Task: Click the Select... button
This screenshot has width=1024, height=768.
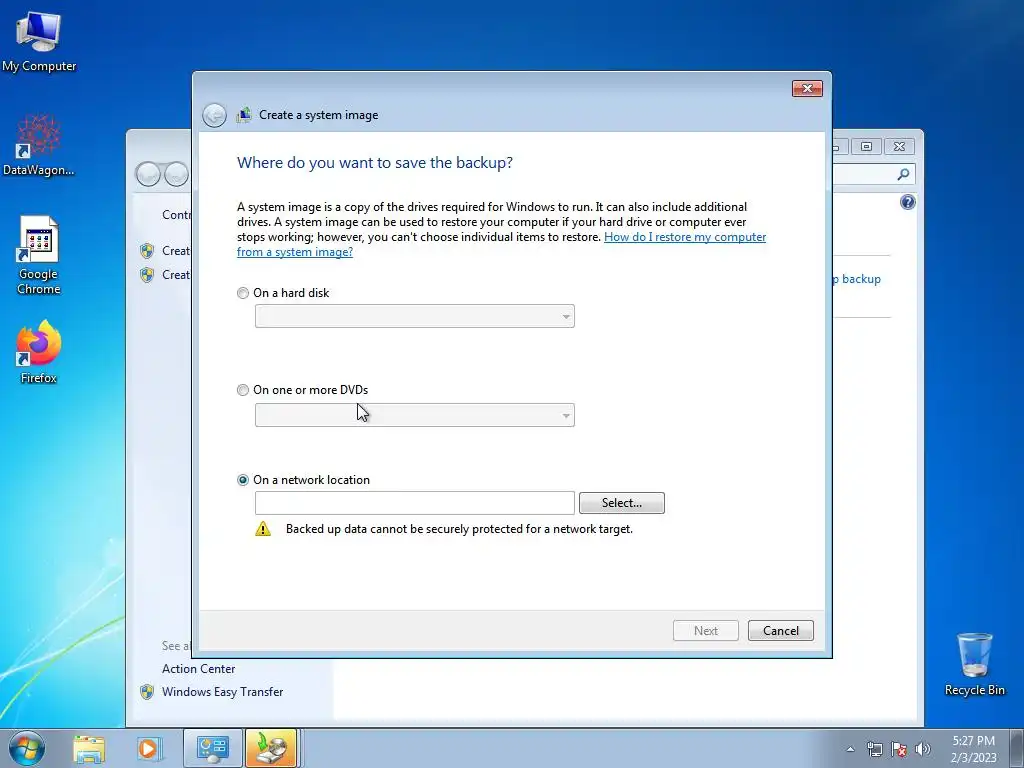Action: point(622,503)
